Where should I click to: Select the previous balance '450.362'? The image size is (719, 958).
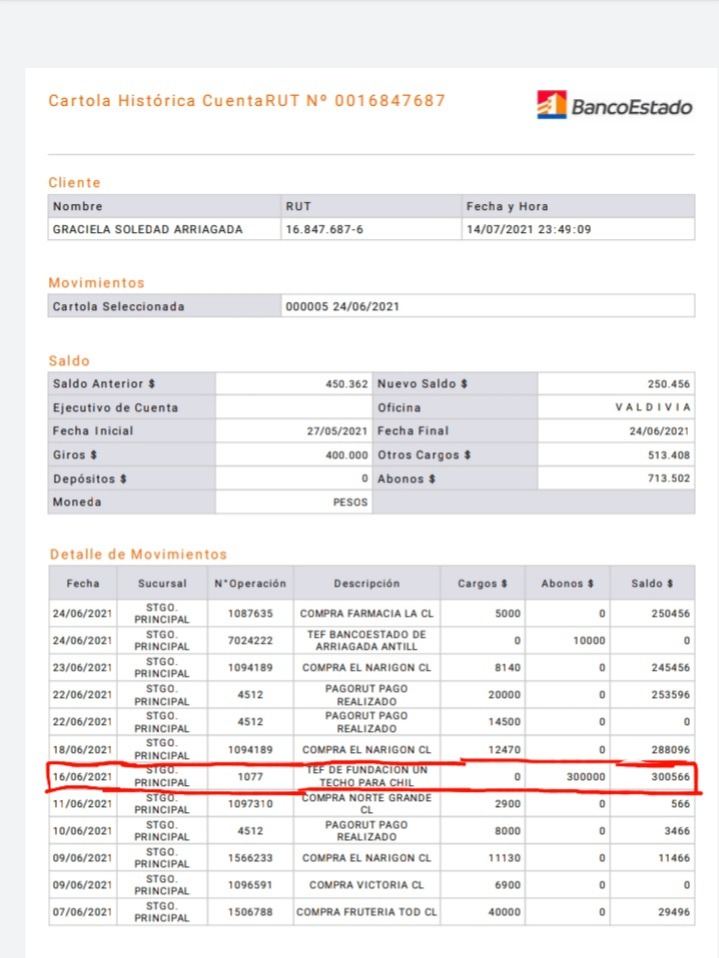pyautogui.click(x=346, y=384)
